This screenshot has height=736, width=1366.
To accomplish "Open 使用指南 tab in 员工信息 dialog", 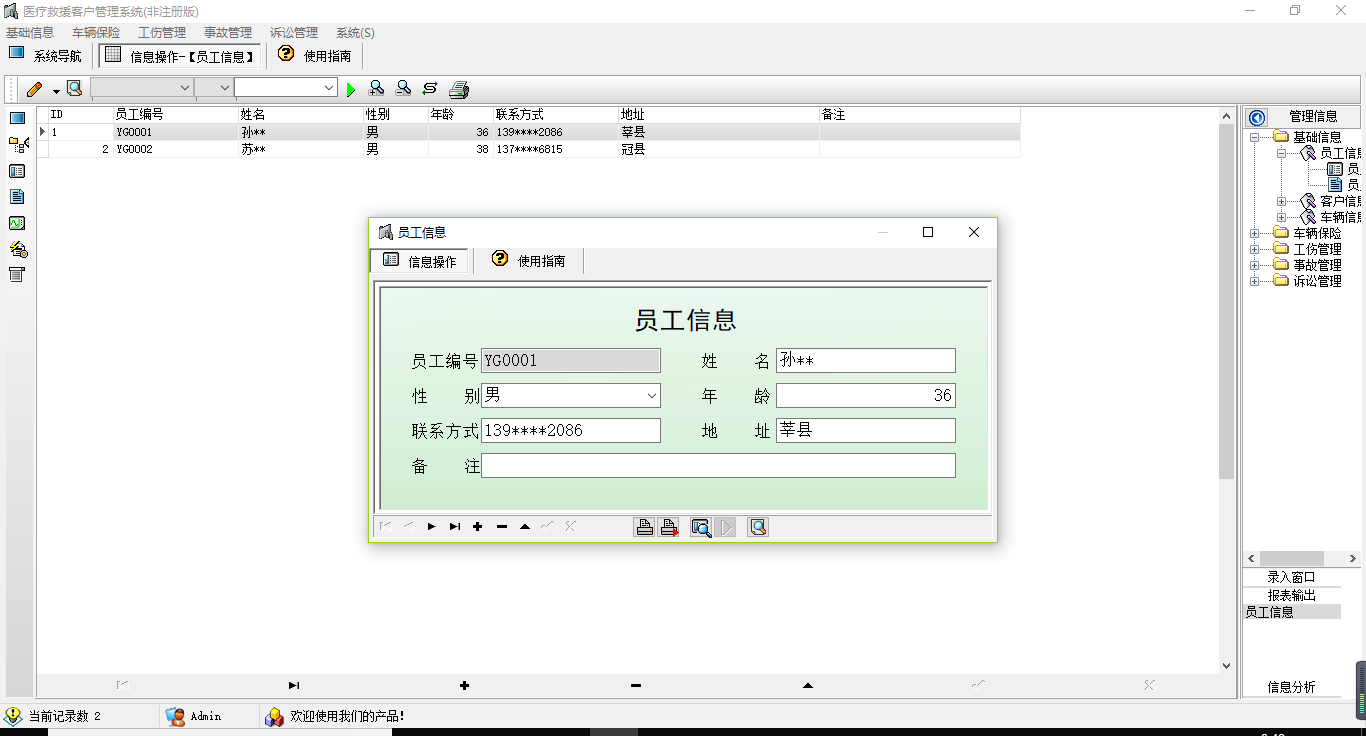I will (529, 261).
